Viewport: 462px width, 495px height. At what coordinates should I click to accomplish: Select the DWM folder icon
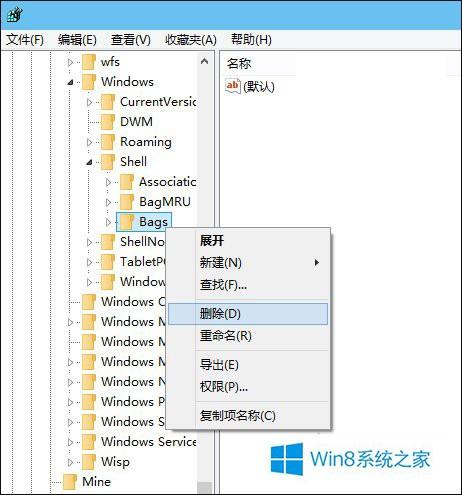[x=108, y=122]
